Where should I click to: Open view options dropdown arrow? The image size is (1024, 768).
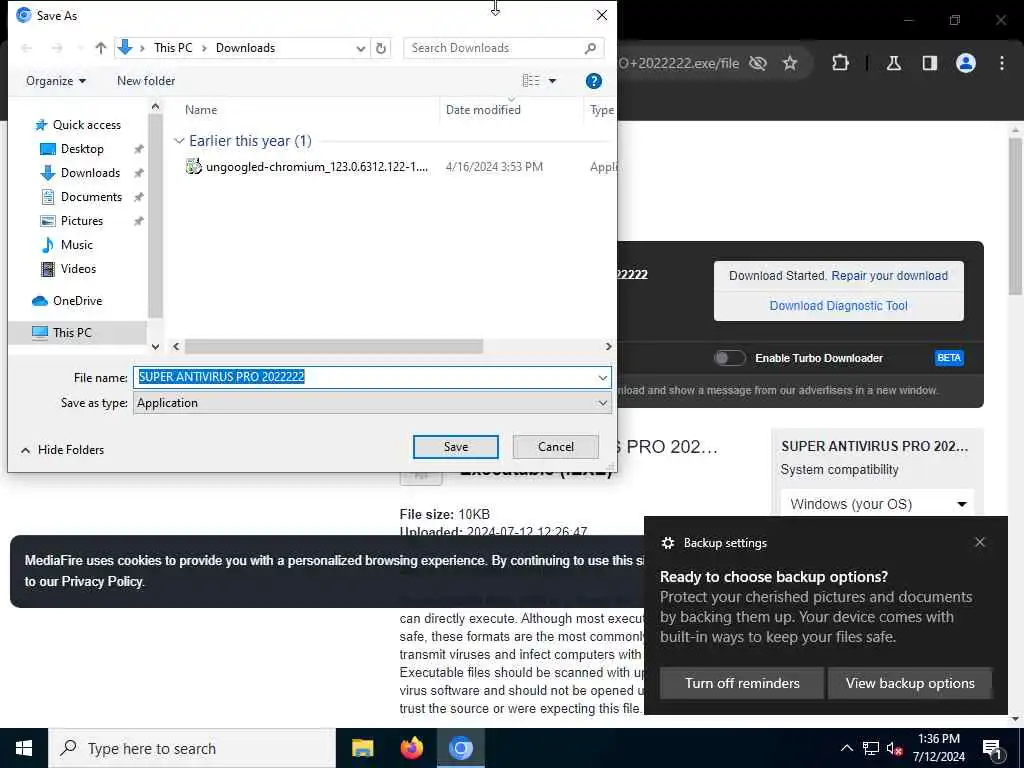(552, 81)
